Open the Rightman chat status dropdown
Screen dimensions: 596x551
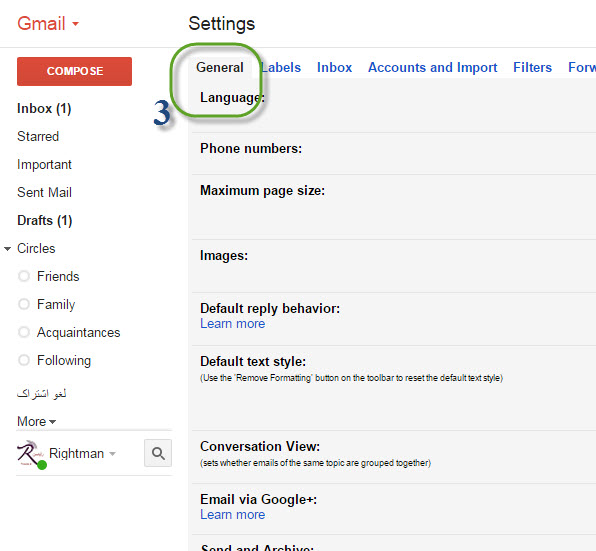point(112,454)
